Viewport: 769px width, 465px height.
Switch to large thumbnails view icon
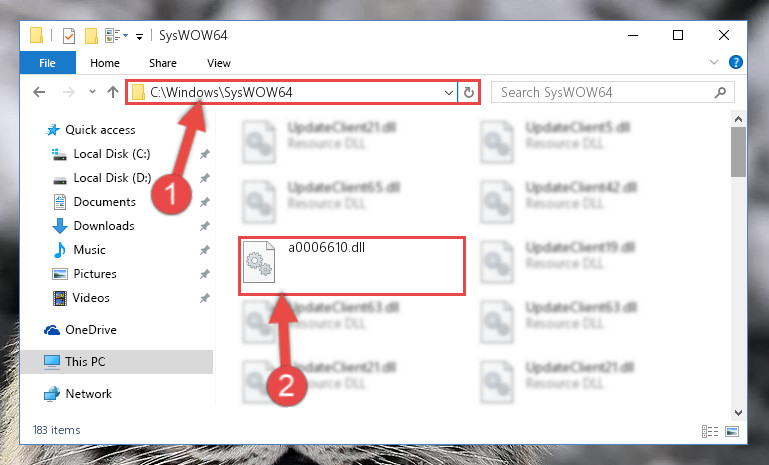click(732, 431)
